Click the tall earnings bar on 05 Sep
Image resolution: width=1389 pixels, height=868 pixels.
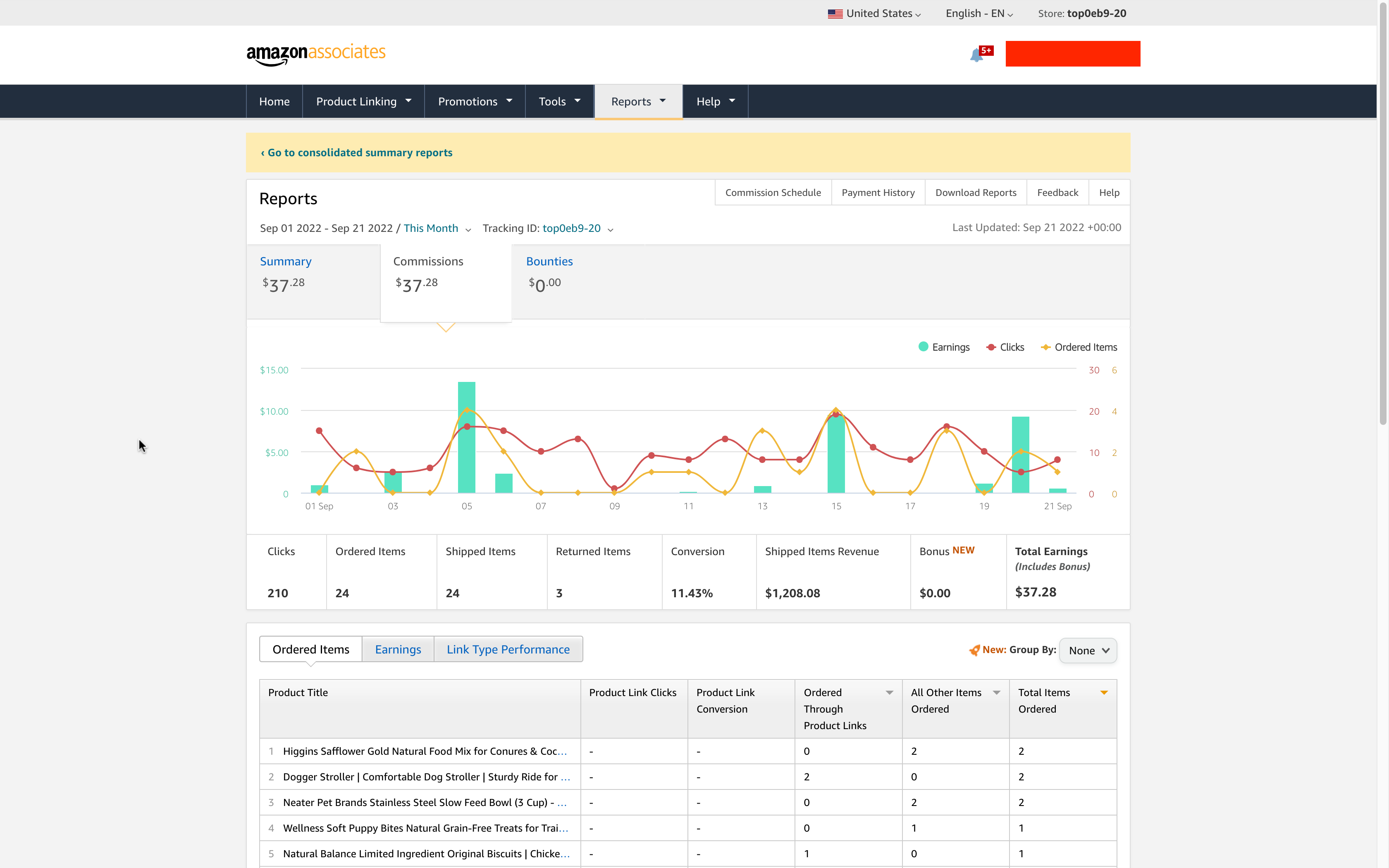click(467, 437)
